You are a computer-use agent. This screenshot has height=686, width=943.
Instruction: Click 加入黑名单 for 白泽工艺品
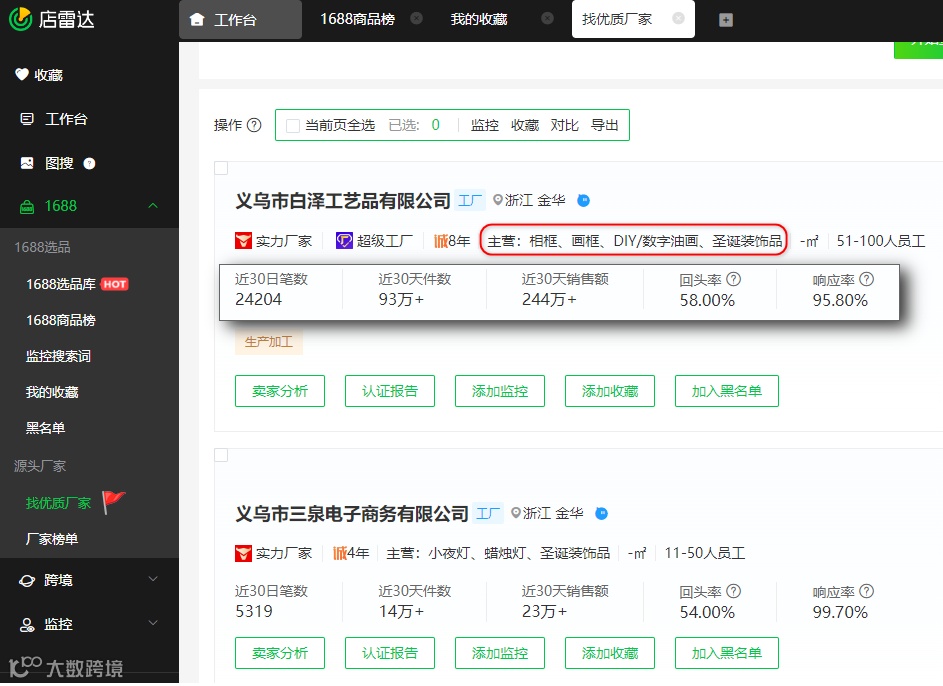click(x=726, y=391)
